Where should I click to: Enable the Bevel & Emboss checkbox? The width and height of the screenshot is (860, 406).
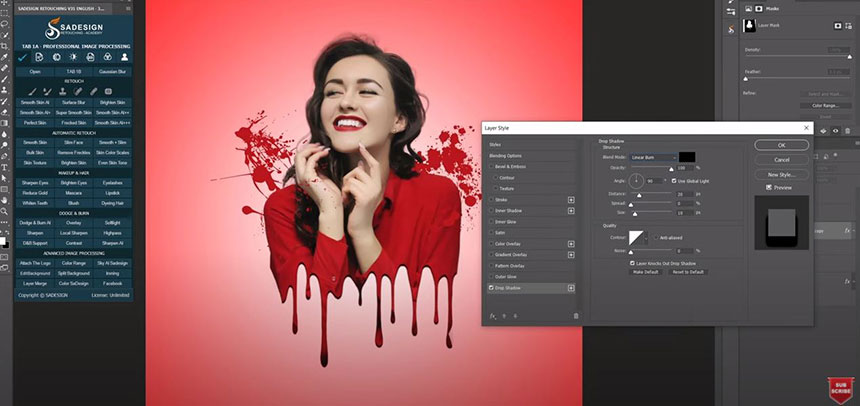point(491,166)
